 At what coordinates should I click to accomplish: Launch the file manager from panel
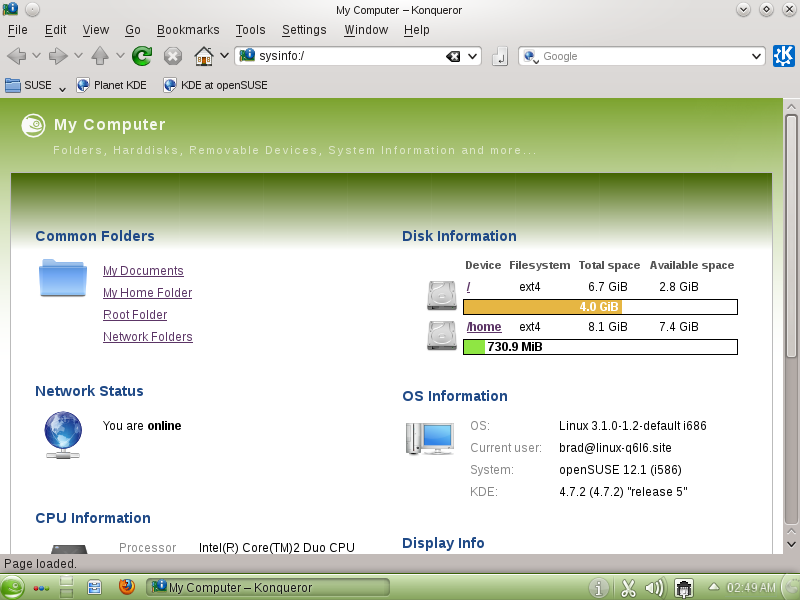(x=94, y=587)
